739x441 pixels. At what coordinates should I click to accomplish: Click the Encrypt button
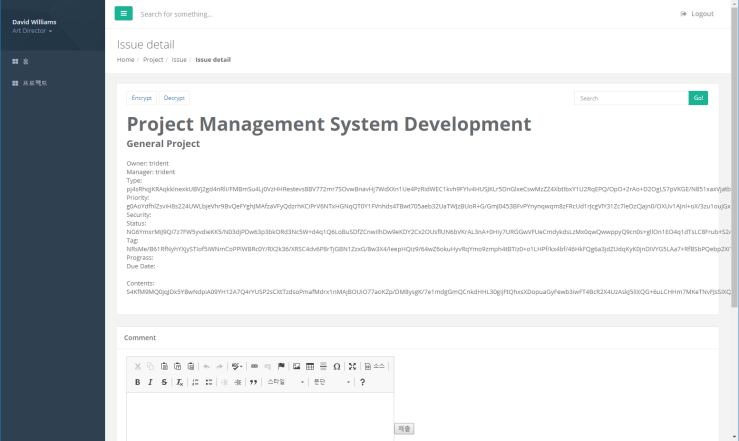(x=141, y=98)
